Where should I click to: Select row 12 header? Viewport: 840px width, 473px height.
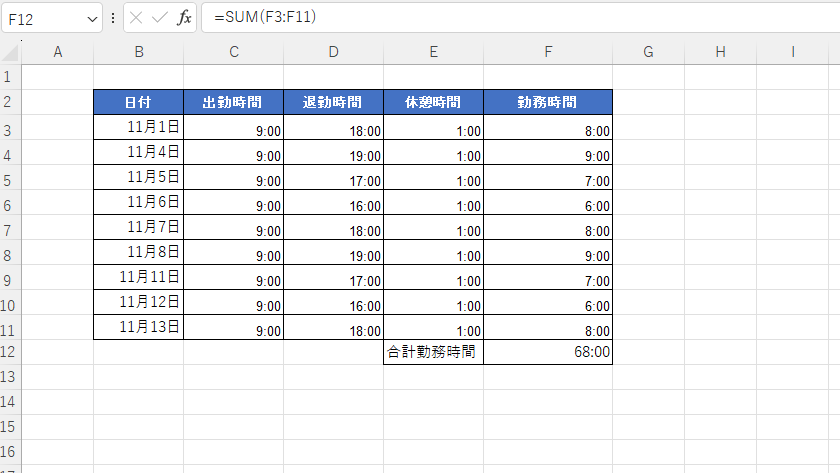click(10, 352)
